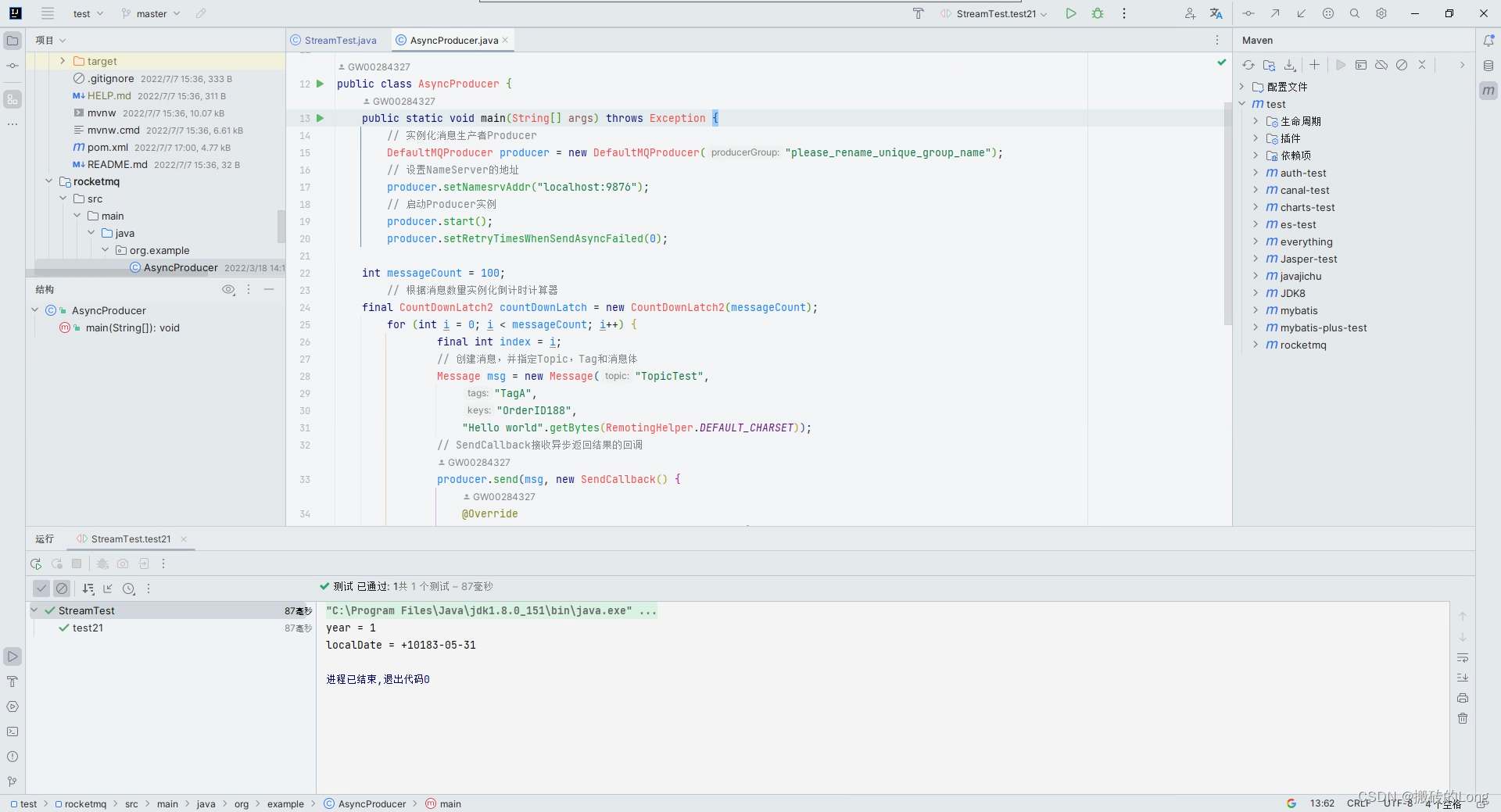Collapse the org.example package

click(x=105, y=250)
